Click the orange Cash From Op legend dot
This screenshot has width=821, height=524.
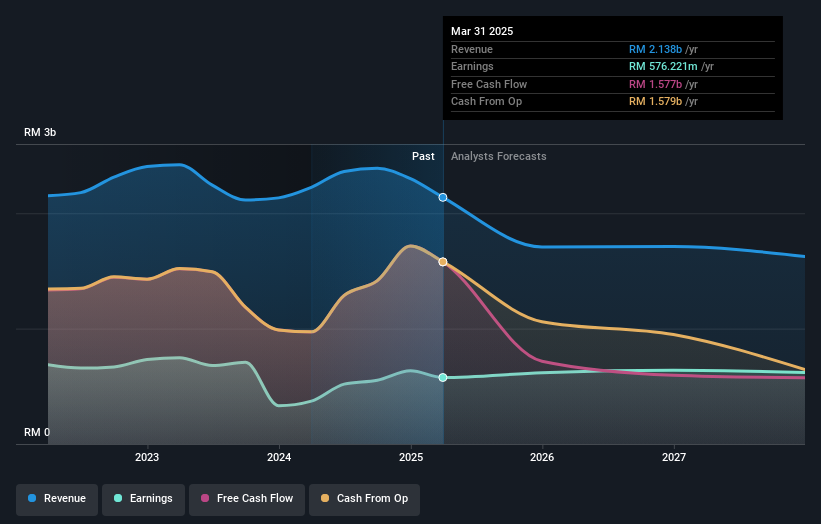(325, 498)
